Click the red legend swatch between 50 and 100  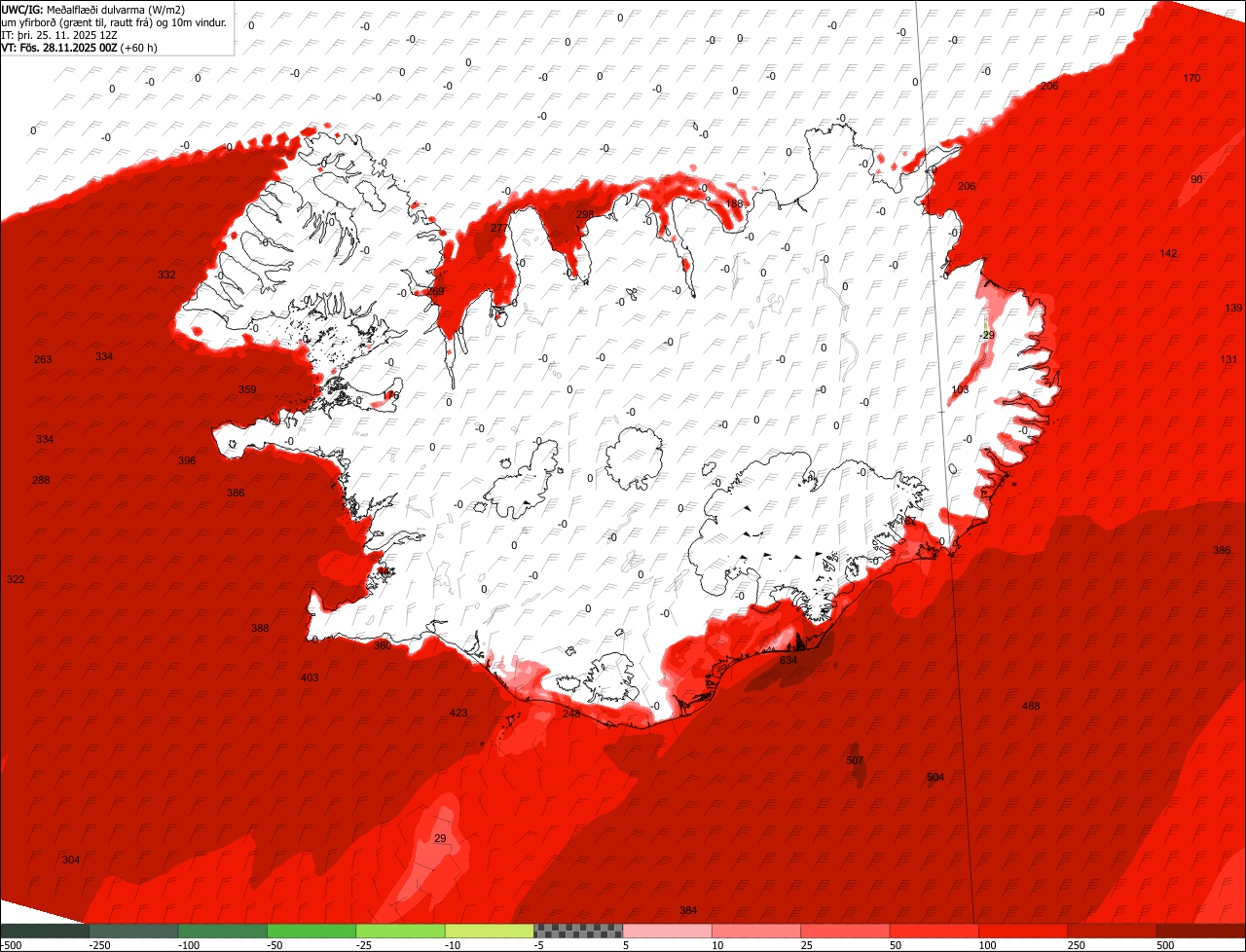[934, 931]
